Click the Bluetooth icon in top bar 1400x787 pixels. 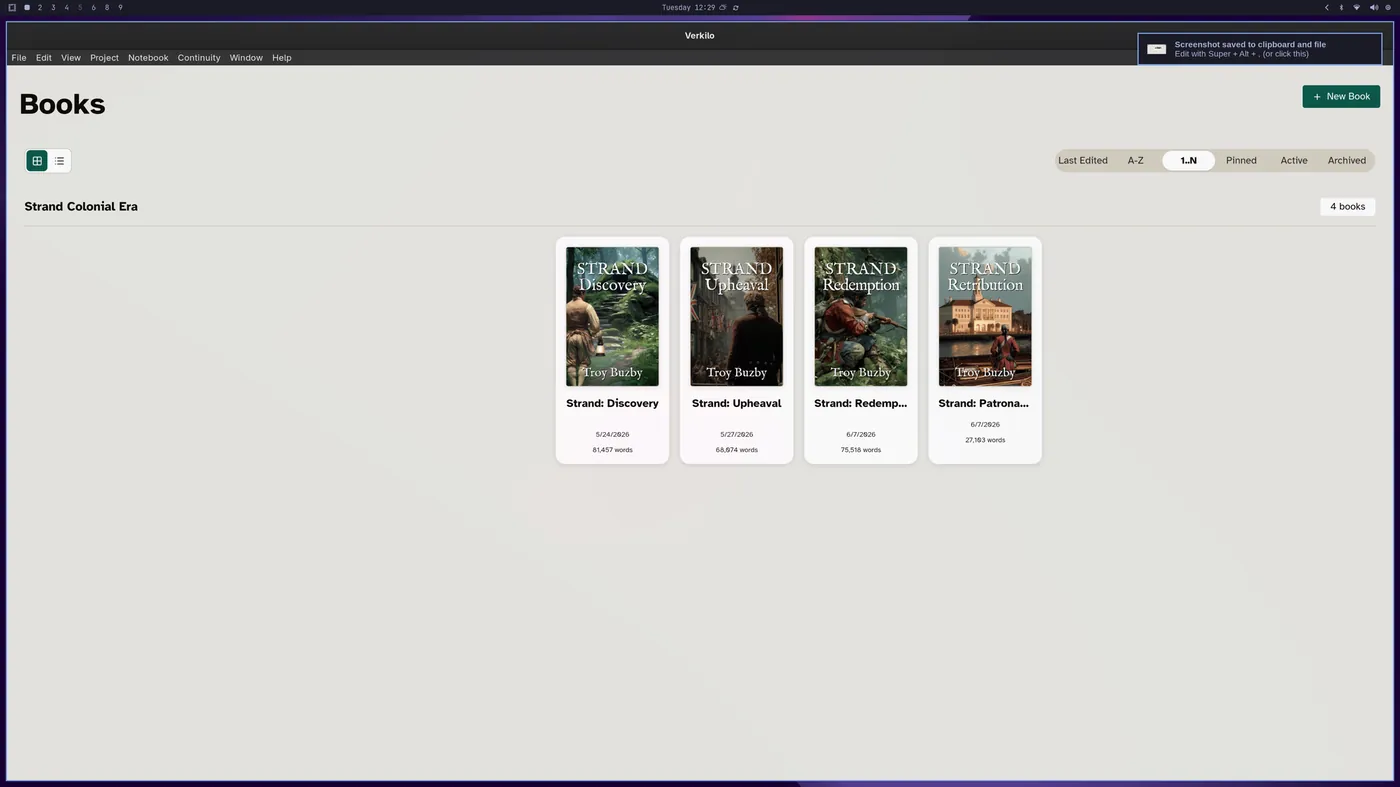tap(1341, 7)
